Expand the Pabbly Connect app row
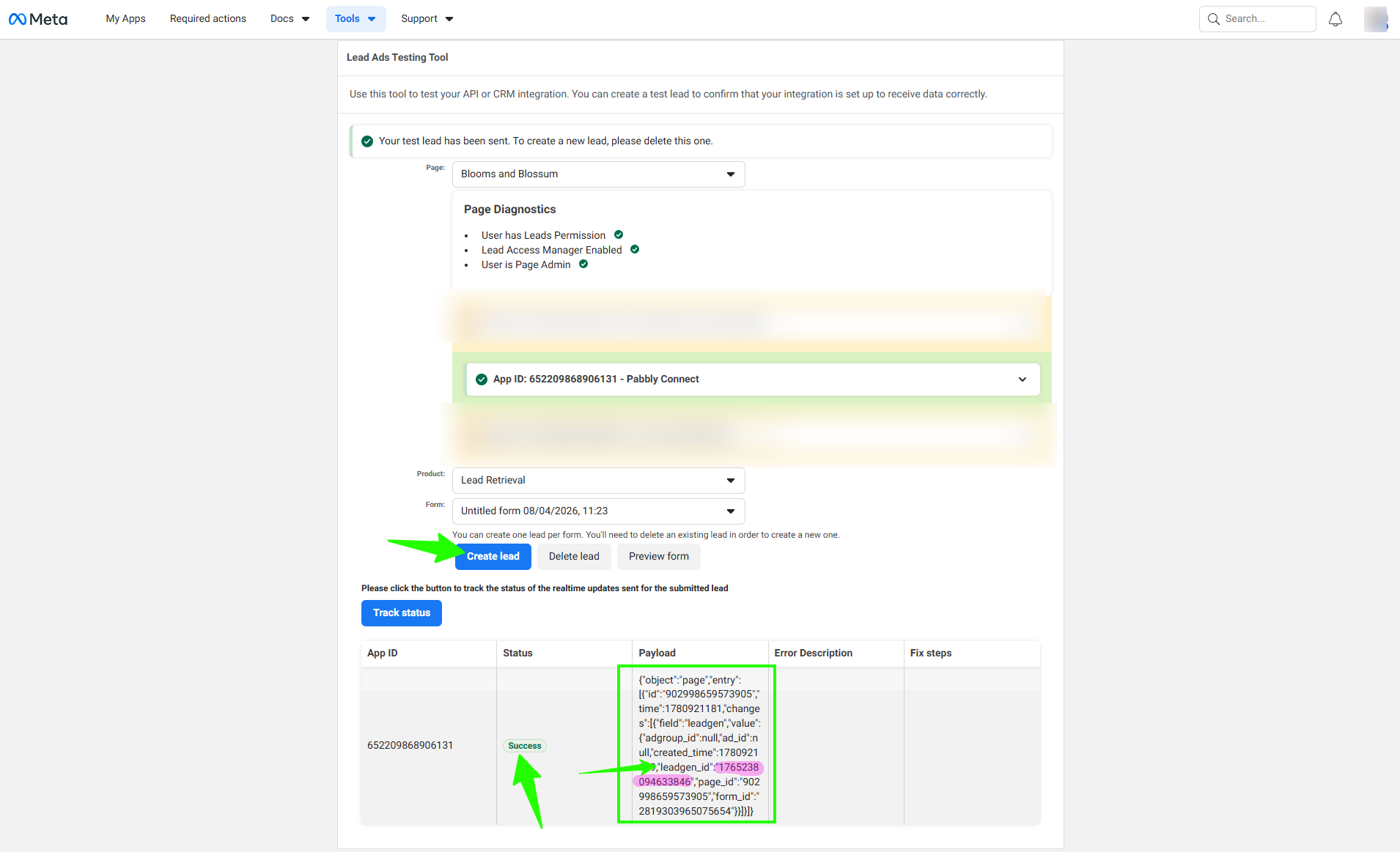Image resolution: width=1400 pixels, height=852 pixels. click(x=753, y=379)
